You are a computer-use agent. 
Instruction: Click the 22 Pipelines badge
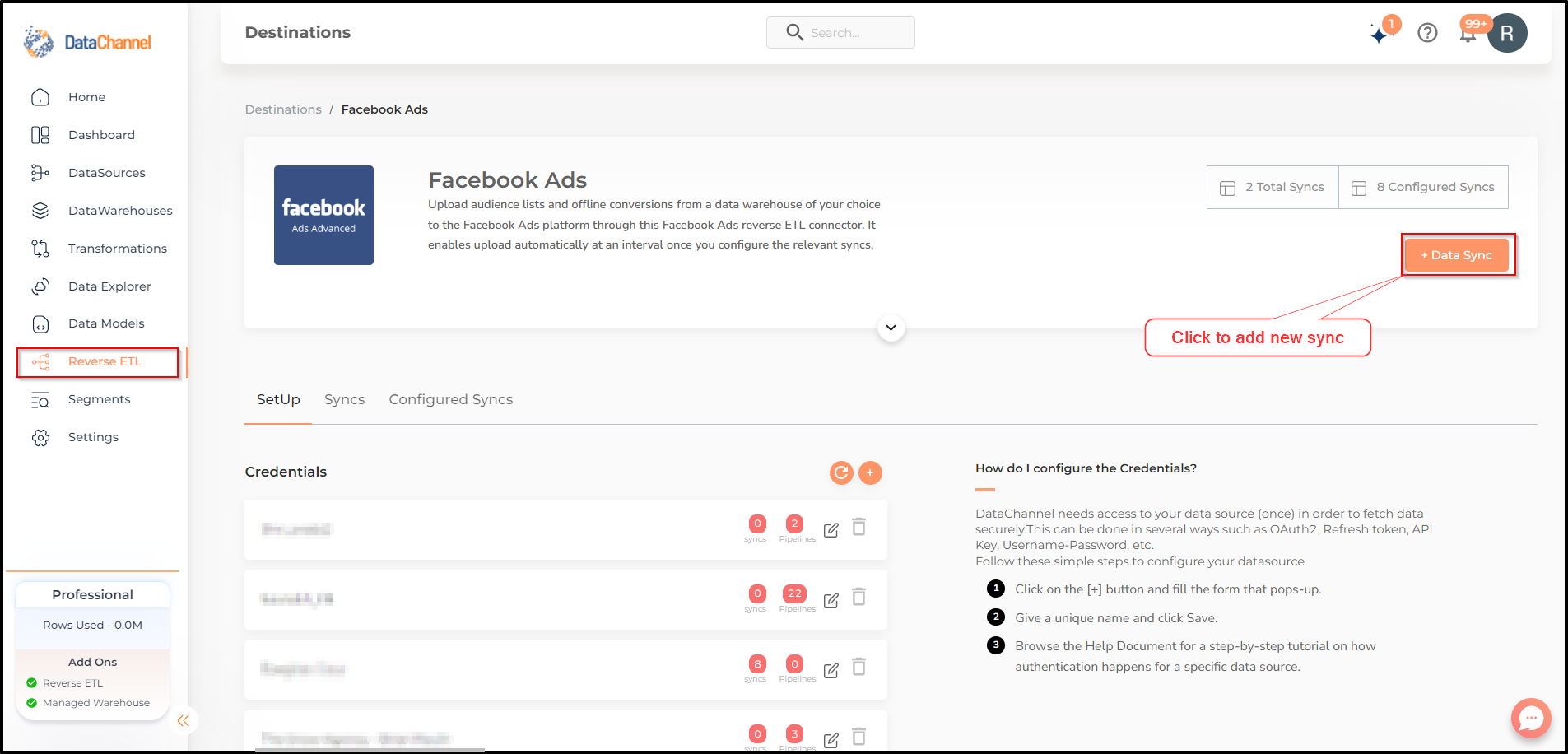pos(794,593)
